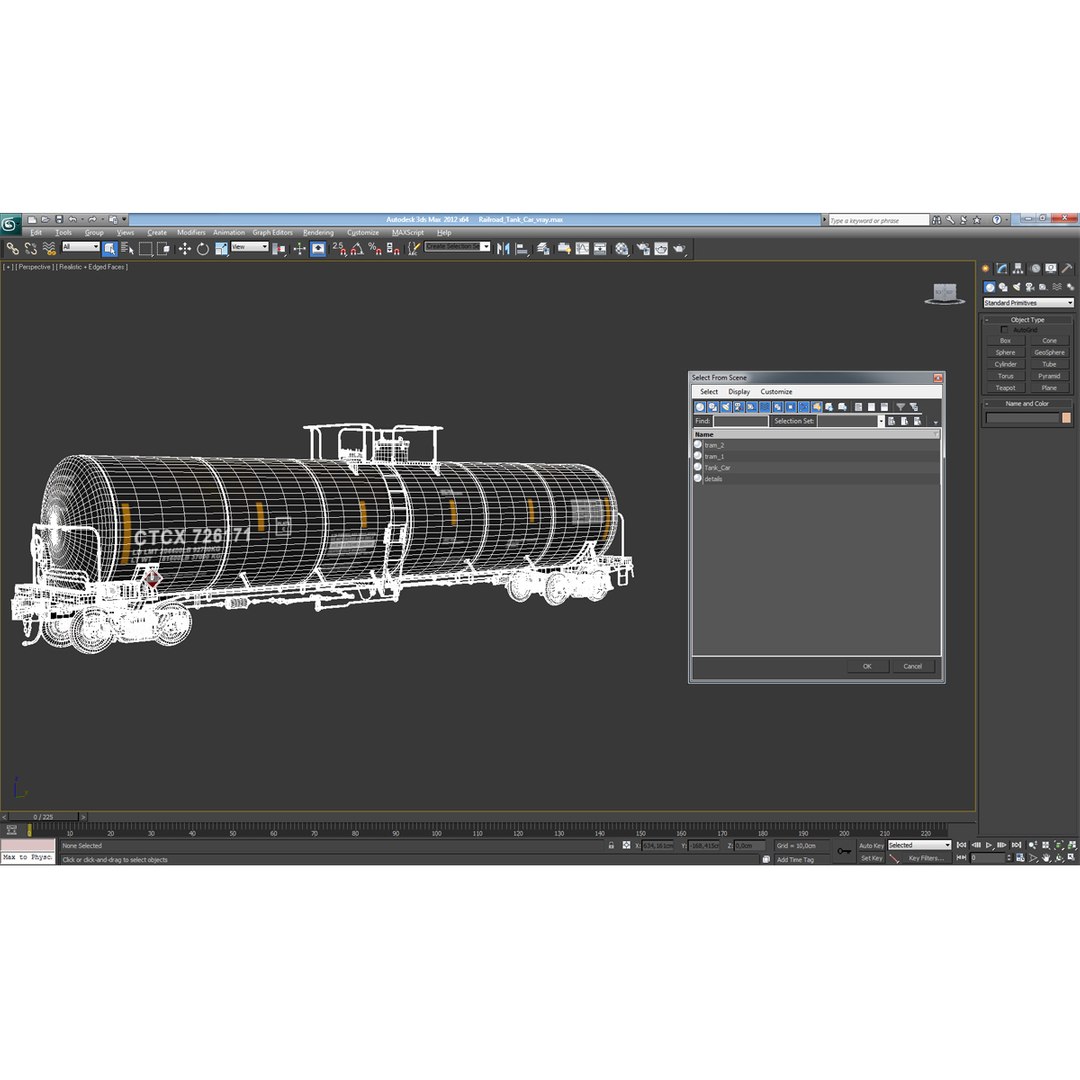1080x1080 pixels.
Task: Click the ViewCube in viewport
Action: click(944, 293)
